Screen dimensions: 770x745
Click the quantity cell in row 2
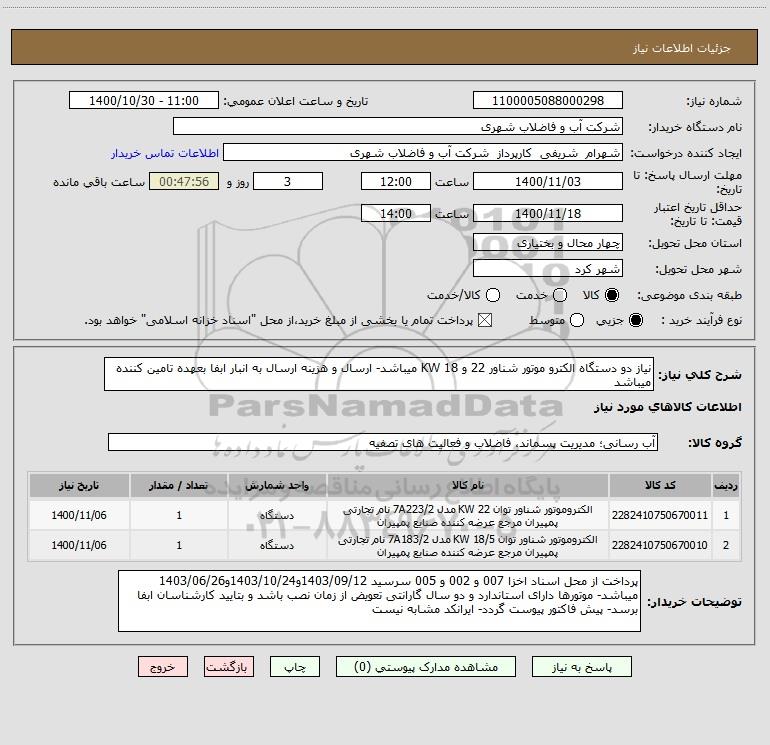pos(179,545)
